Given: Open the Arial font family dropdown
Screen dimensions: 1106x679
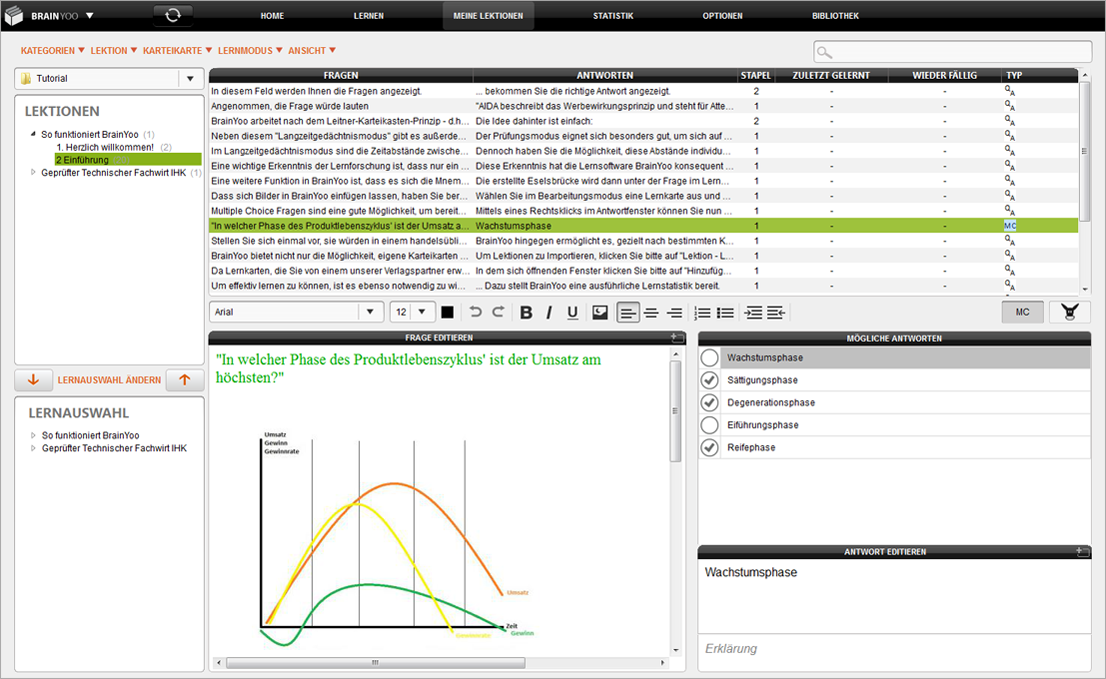Looking at the screenshot, I should click(x=370, y=312).
